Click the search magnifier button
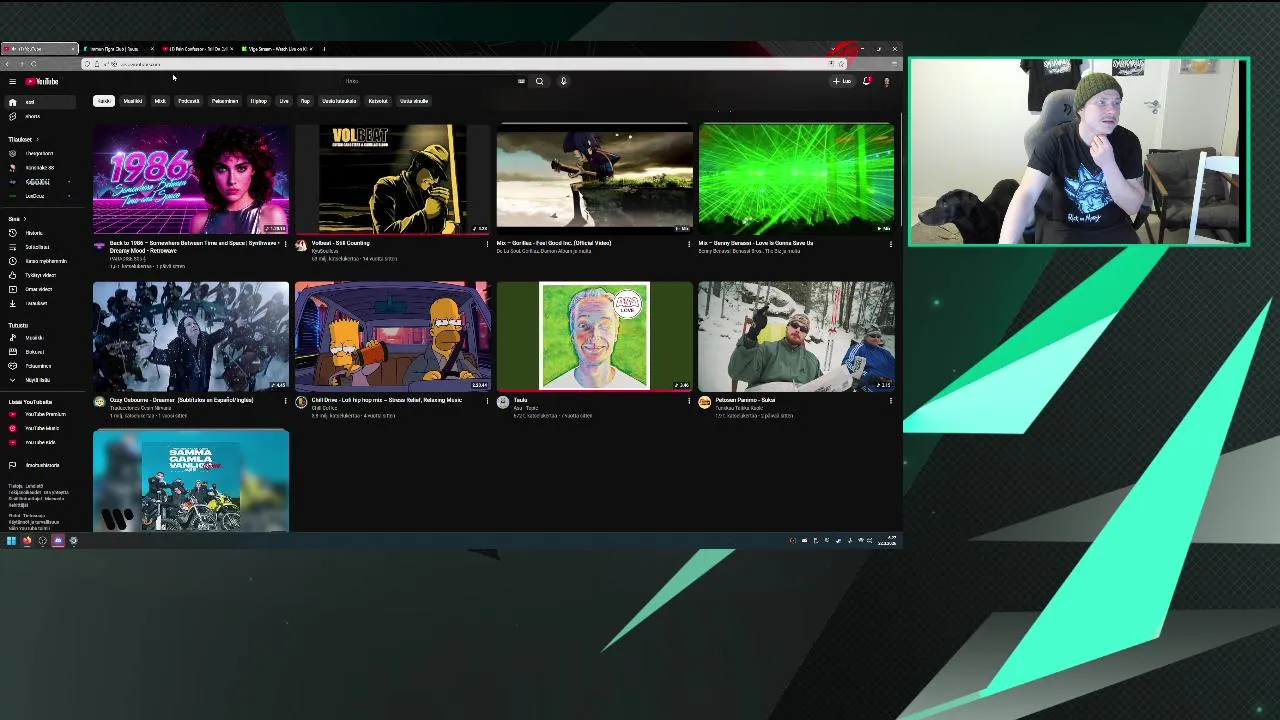 pos(539,81)
